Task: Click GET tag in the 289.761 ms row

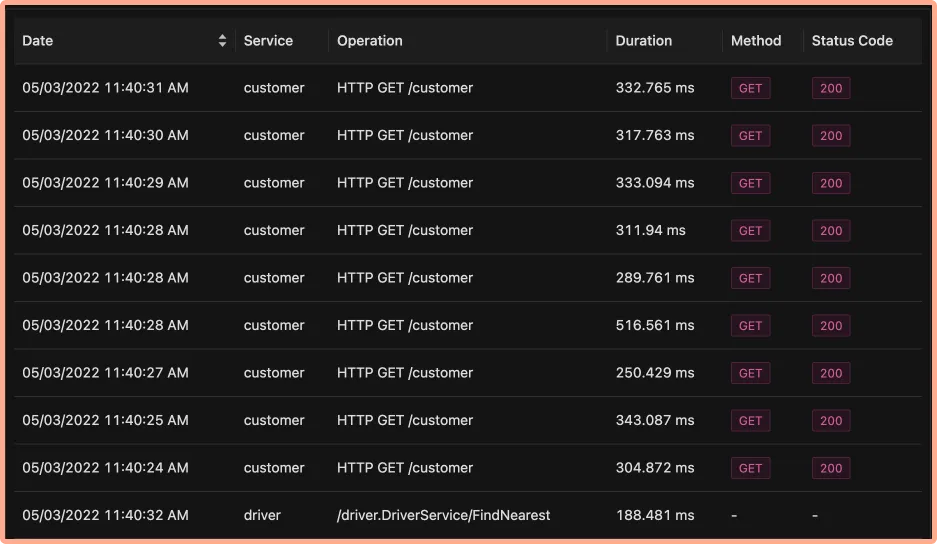Action: pos(750,278)
